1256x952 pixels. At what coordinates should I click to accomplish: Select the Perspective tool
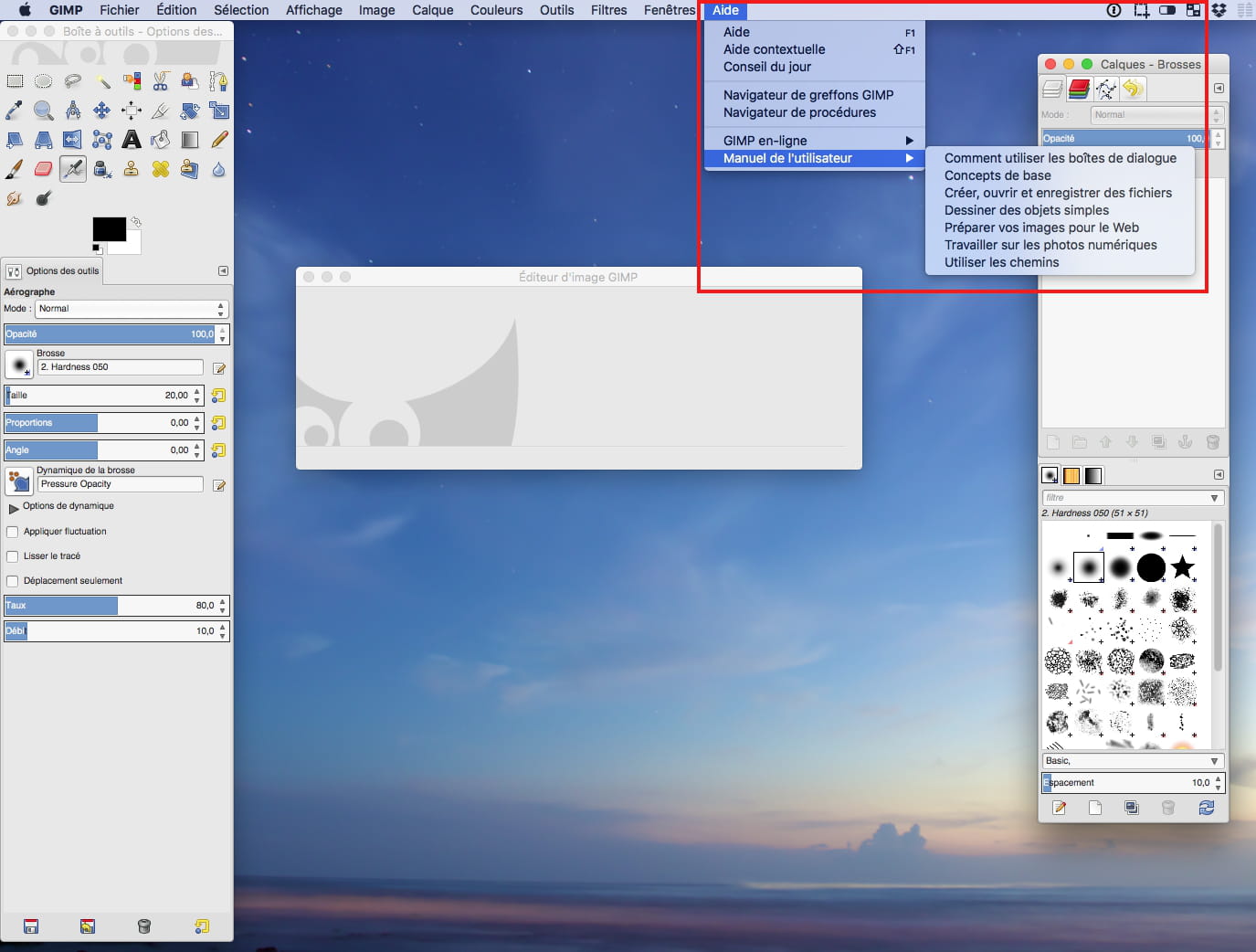pyautogui.click(x=43, y=140)
